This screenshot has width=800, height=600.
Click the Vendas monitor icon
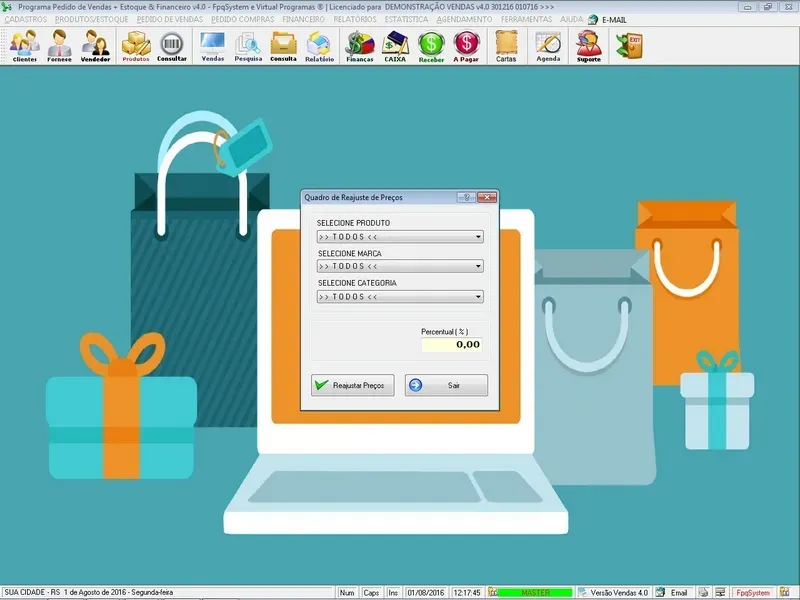pyautogui.click(x=212, y=46)
